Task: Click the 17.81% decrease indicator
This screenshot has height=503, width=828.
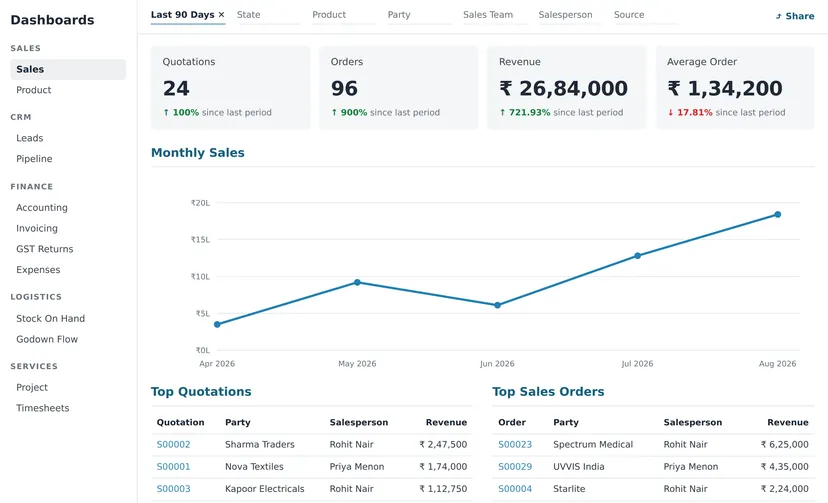Action: 690,112
